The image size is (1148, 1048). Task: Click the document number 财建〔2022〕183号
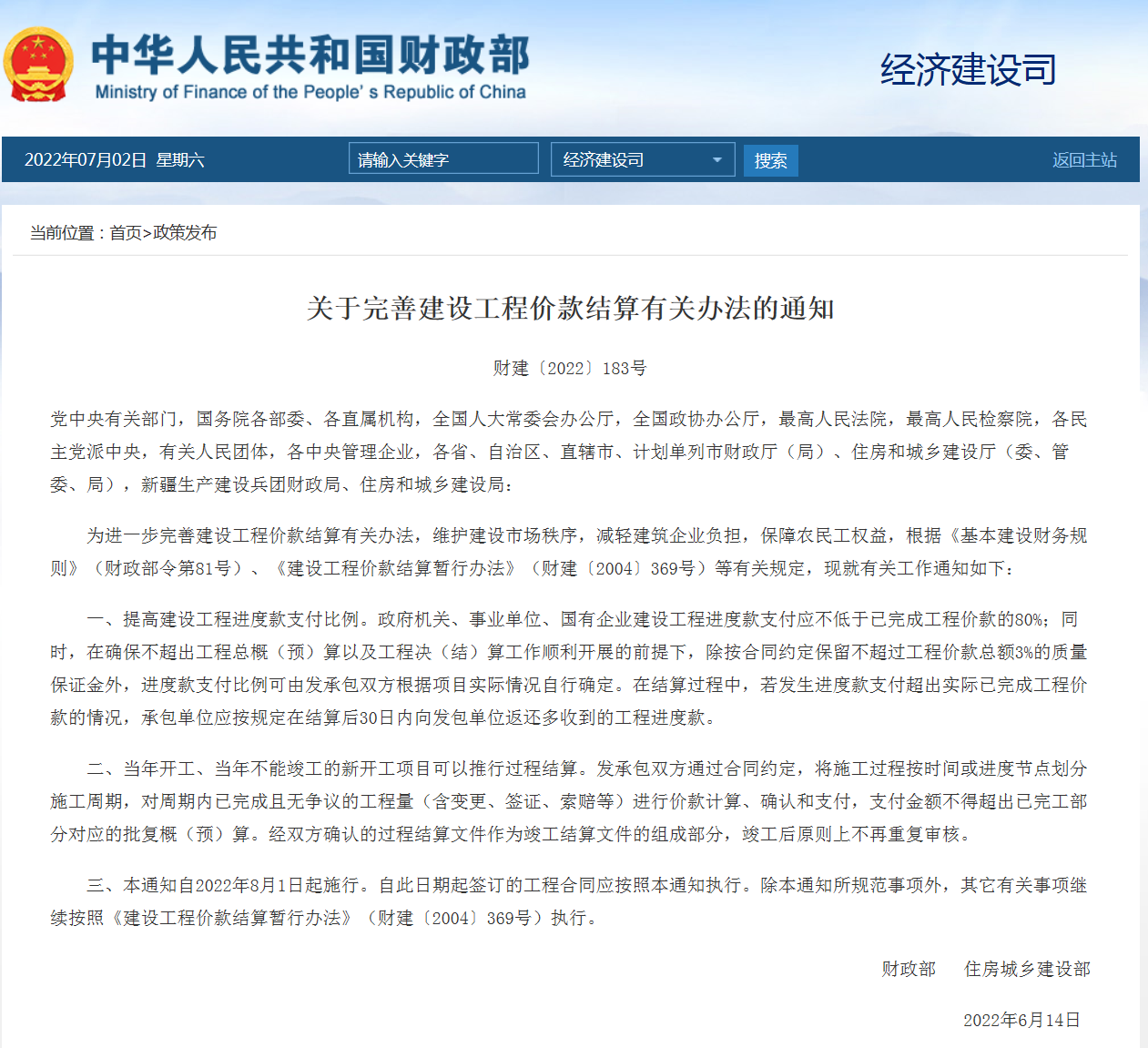pos(570,368)
